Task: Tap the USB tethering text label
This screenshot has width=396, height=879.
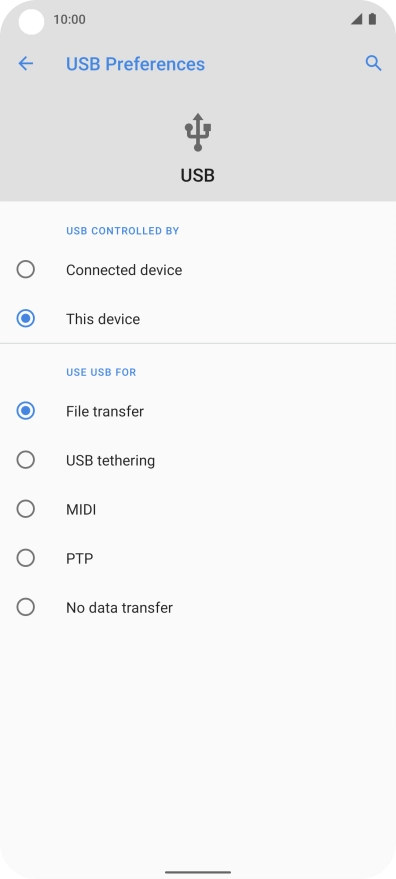Action: tap(110, 461)
